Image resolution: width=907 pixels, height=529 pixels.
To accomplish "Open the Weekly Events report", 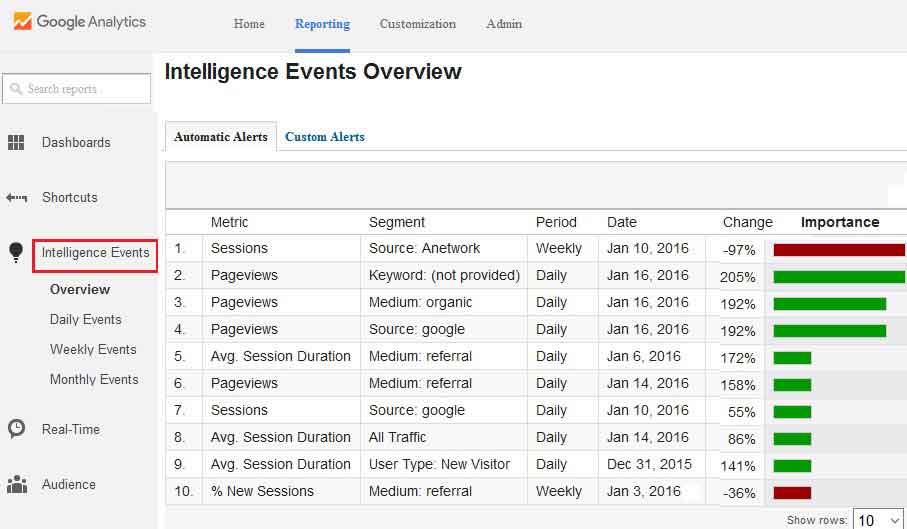I will pos(93,350).
